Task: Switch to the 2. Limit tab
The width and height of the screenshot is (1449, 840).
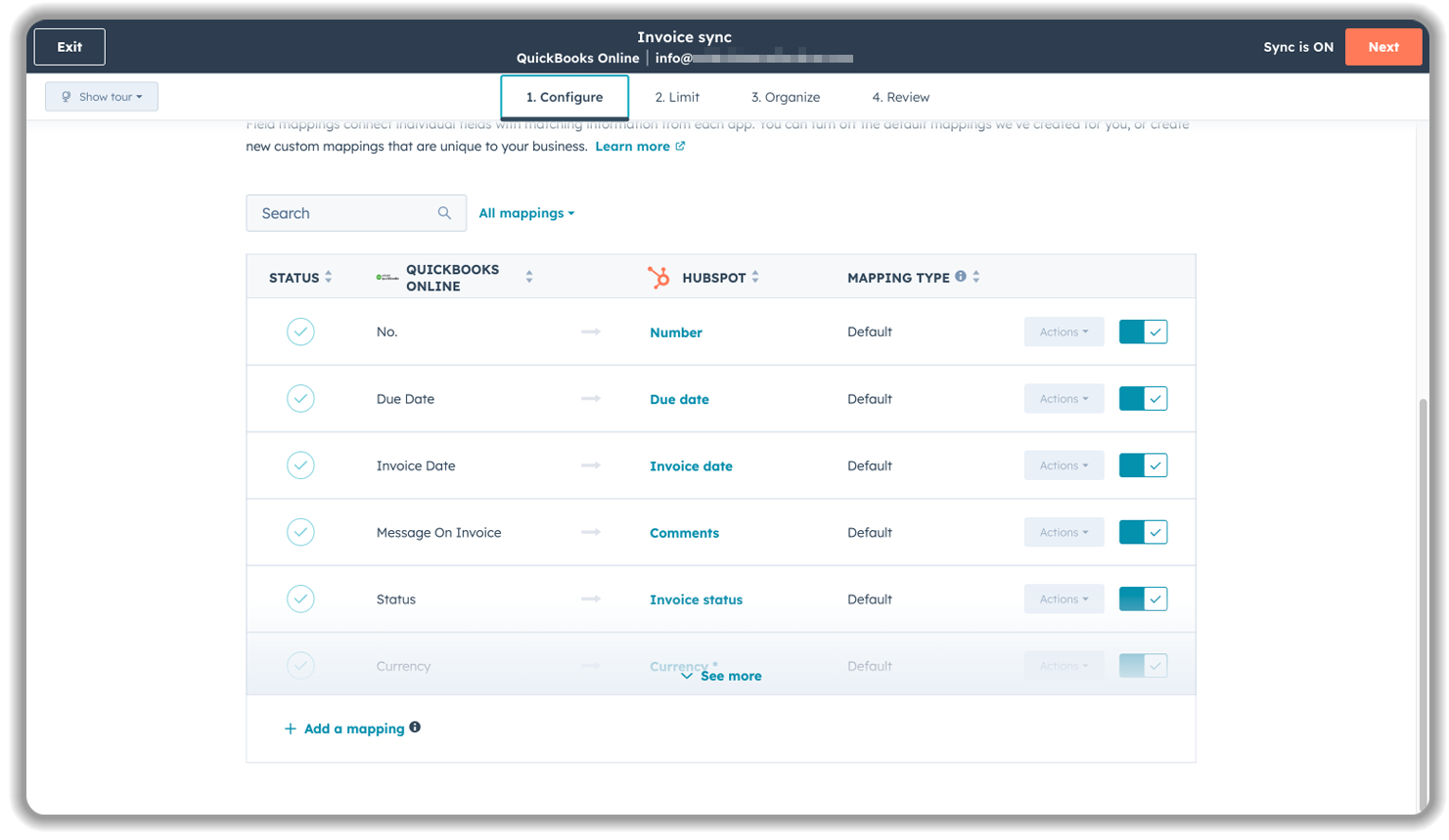Action: click(677, 98)
